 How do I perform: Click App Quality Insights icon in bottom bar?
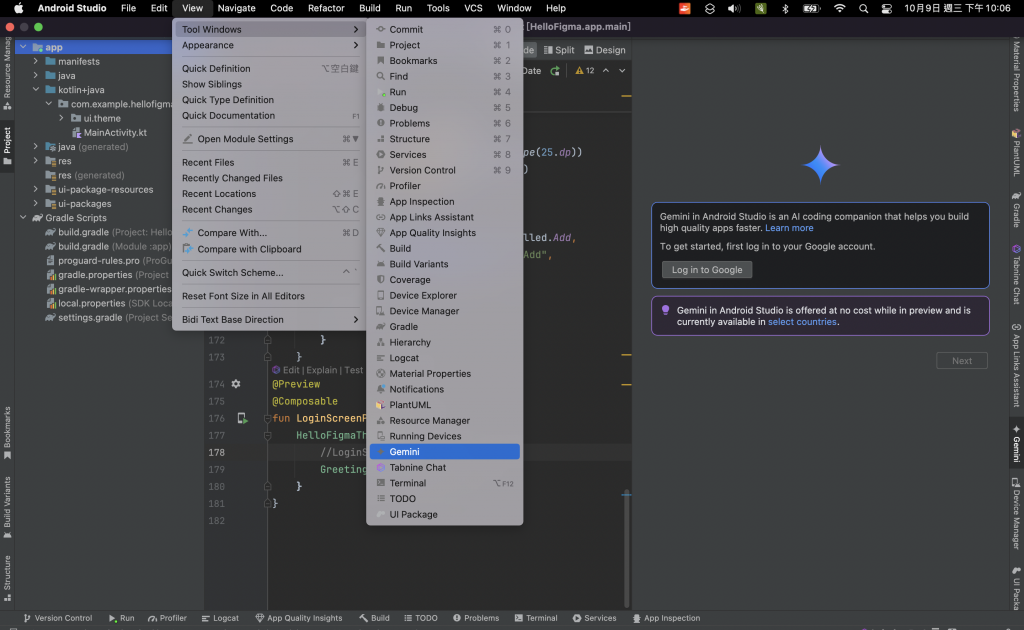pyautogui.click(x=259, y=618)
